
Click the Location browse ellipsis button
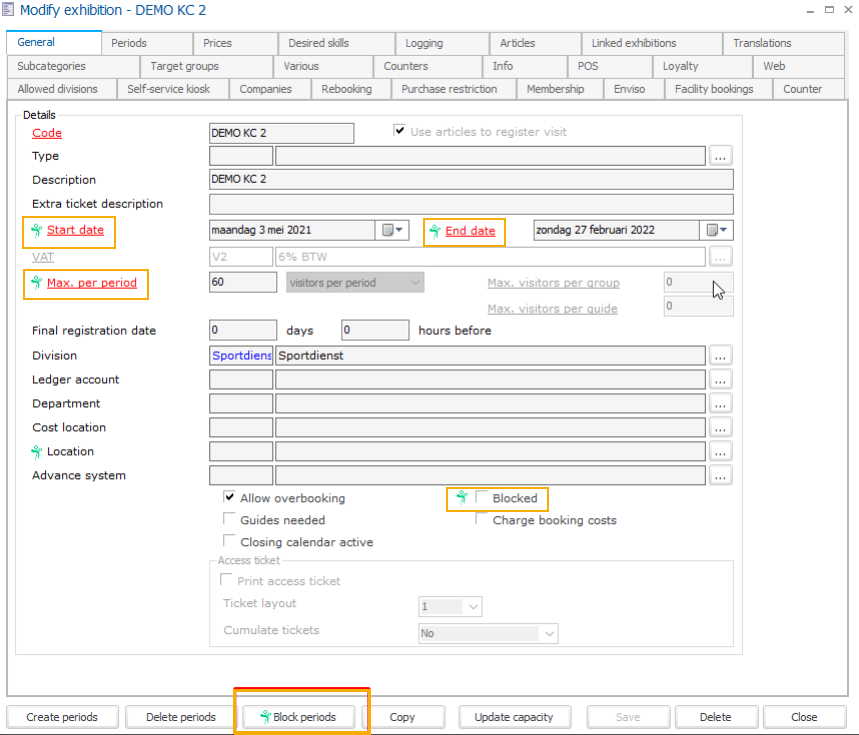tap(721, 452)
